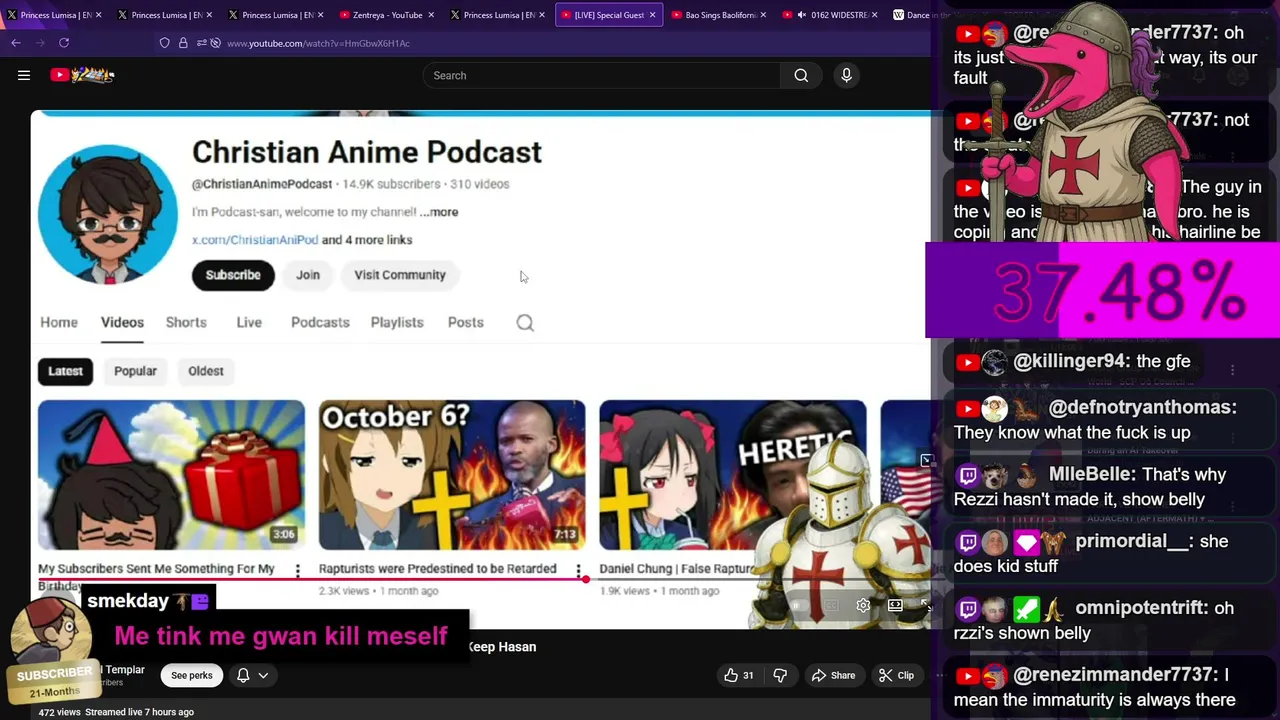Reload the page with the refresh icon
The width and height of the screenshot is (1280, 720).
[x=64, y=43]
